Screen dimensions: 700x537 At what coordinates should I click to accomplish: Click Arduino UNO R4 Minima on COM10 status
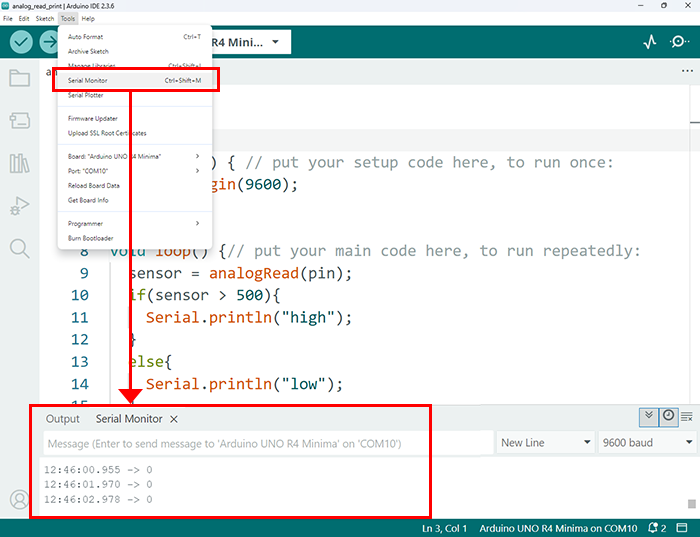pyautogui.click(x=558, y=529)
